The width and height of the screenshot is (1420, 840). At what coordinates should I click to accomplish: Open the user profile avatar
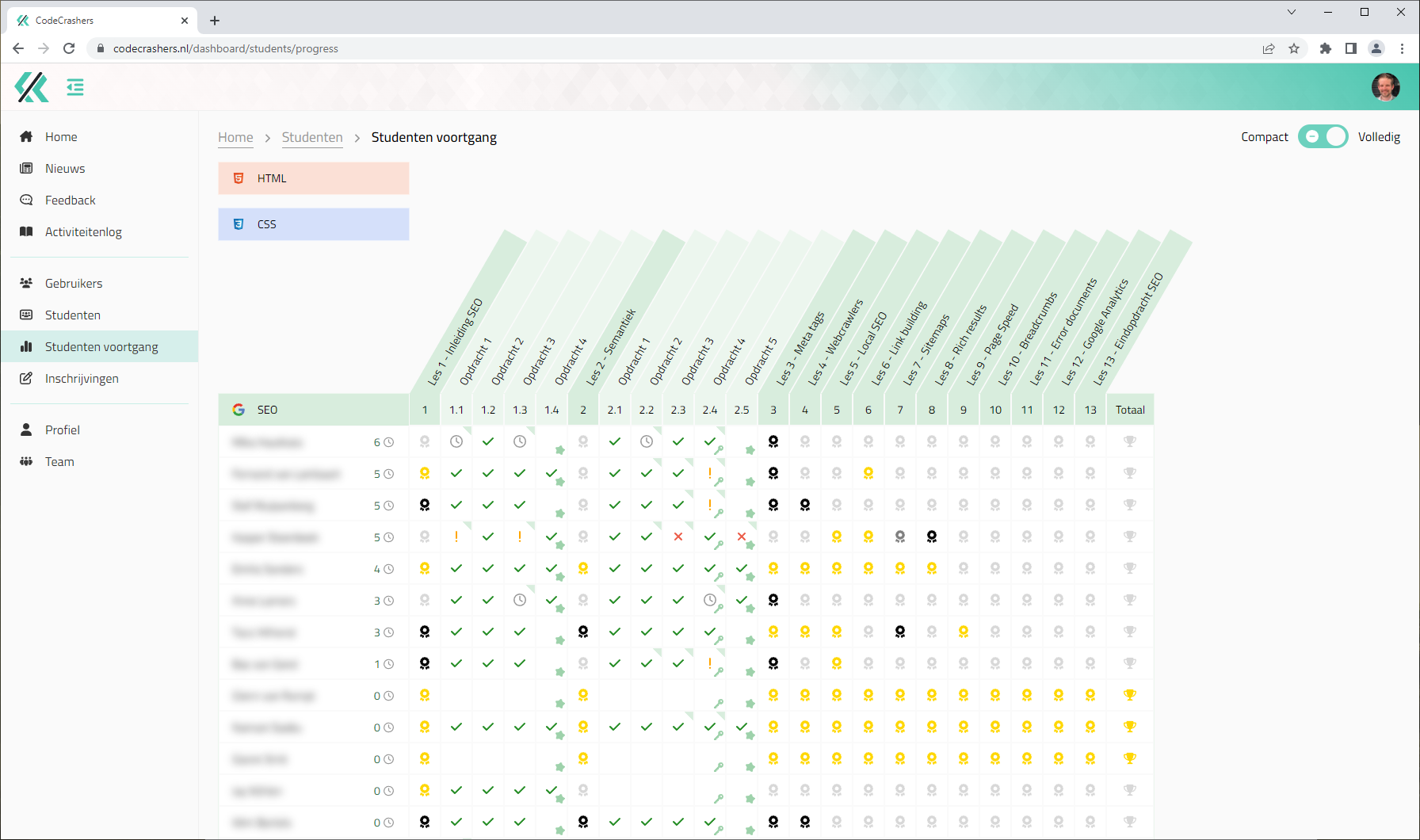pyautogui.click(x=1385, y=87)
